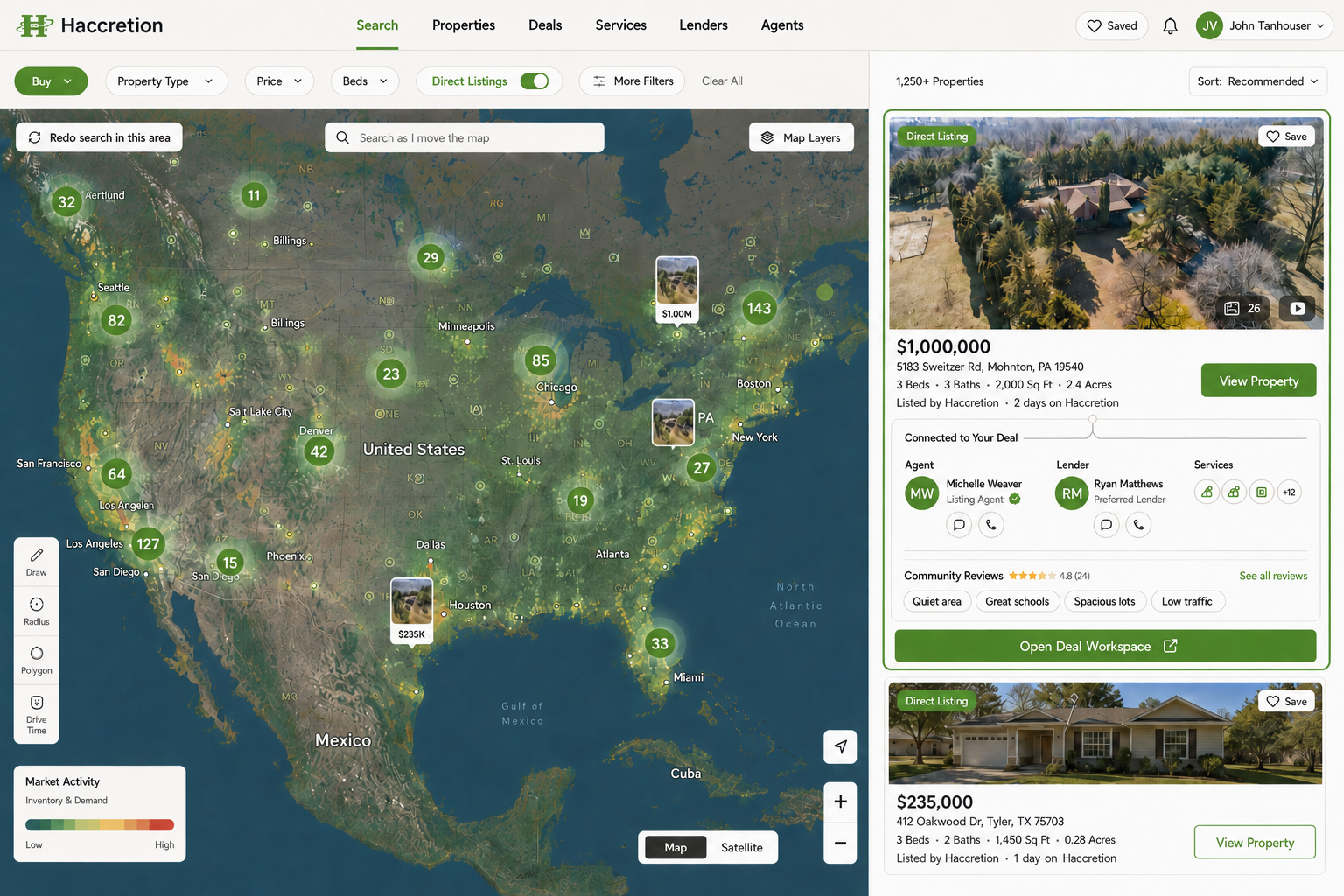The image size is (1344, 896).
Task: Toggle the Direct Listings switch
Action: 535,80
